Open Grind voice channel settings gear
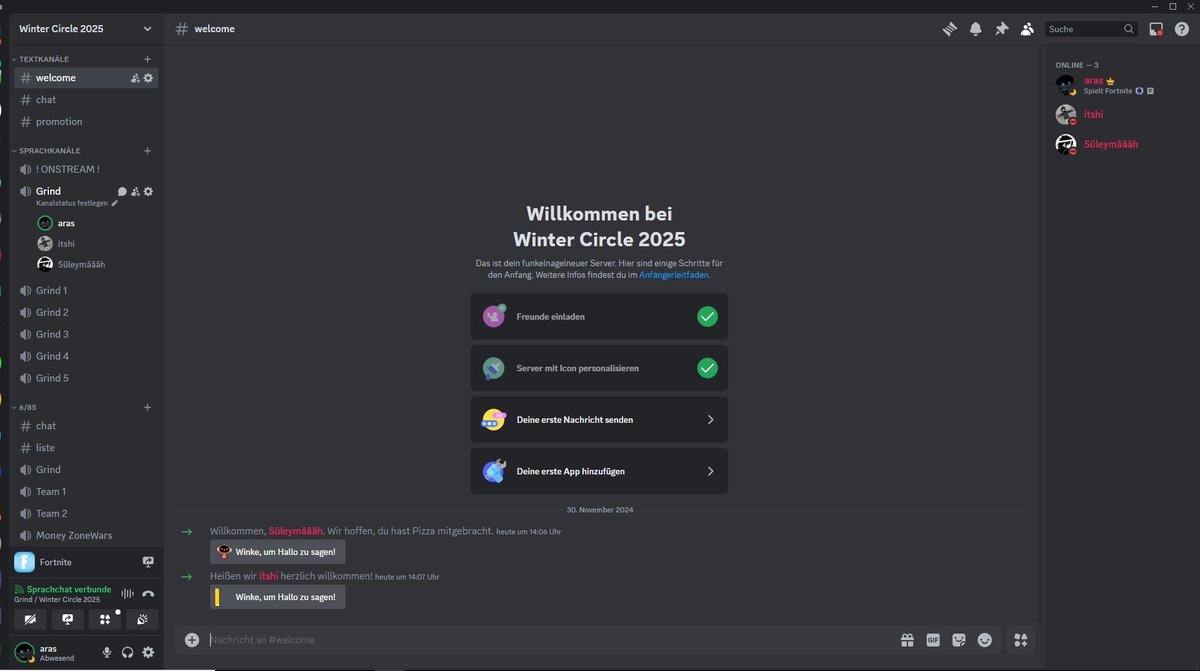Screen dimensions: 1200x671 click(x=148, y=191)
